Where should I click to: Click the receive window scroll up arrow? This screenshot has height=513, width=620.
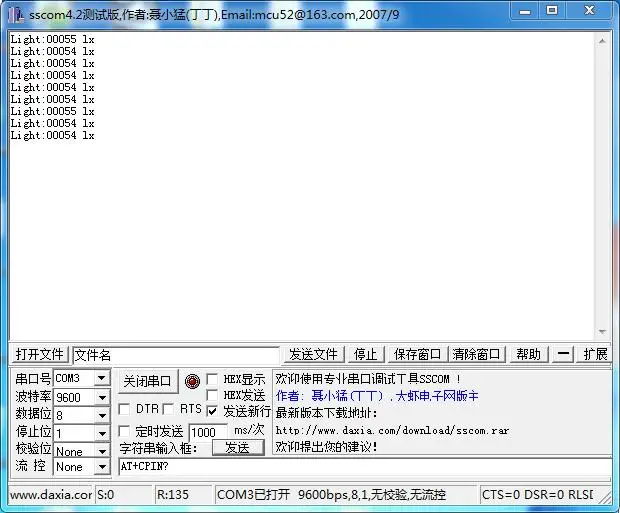[x=602, y=41]
